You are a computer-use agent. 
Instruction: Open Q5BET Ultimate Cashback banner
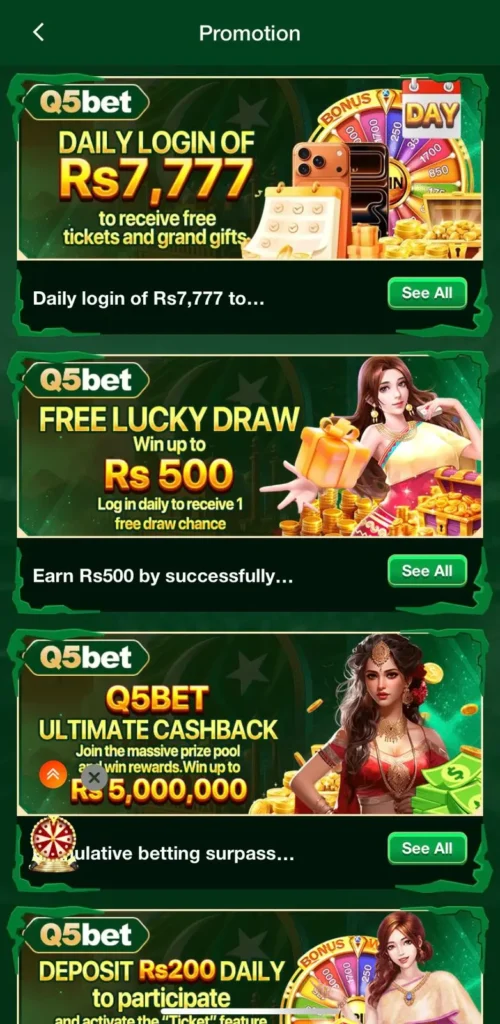pos(250,724)
